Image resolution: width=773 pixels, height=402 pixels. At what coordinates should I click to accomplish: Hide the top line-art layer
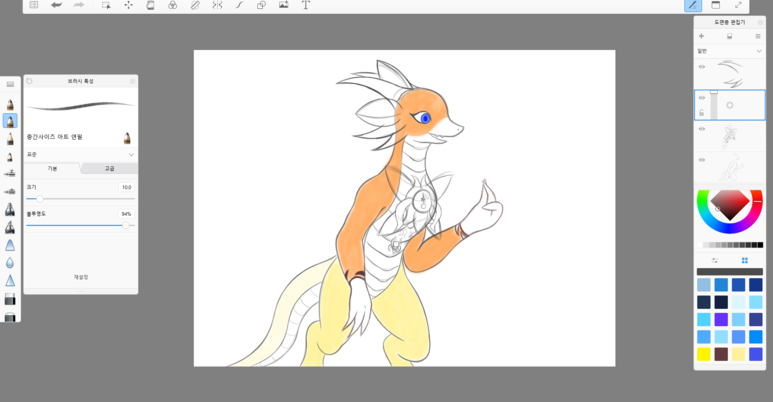[702, 67]
